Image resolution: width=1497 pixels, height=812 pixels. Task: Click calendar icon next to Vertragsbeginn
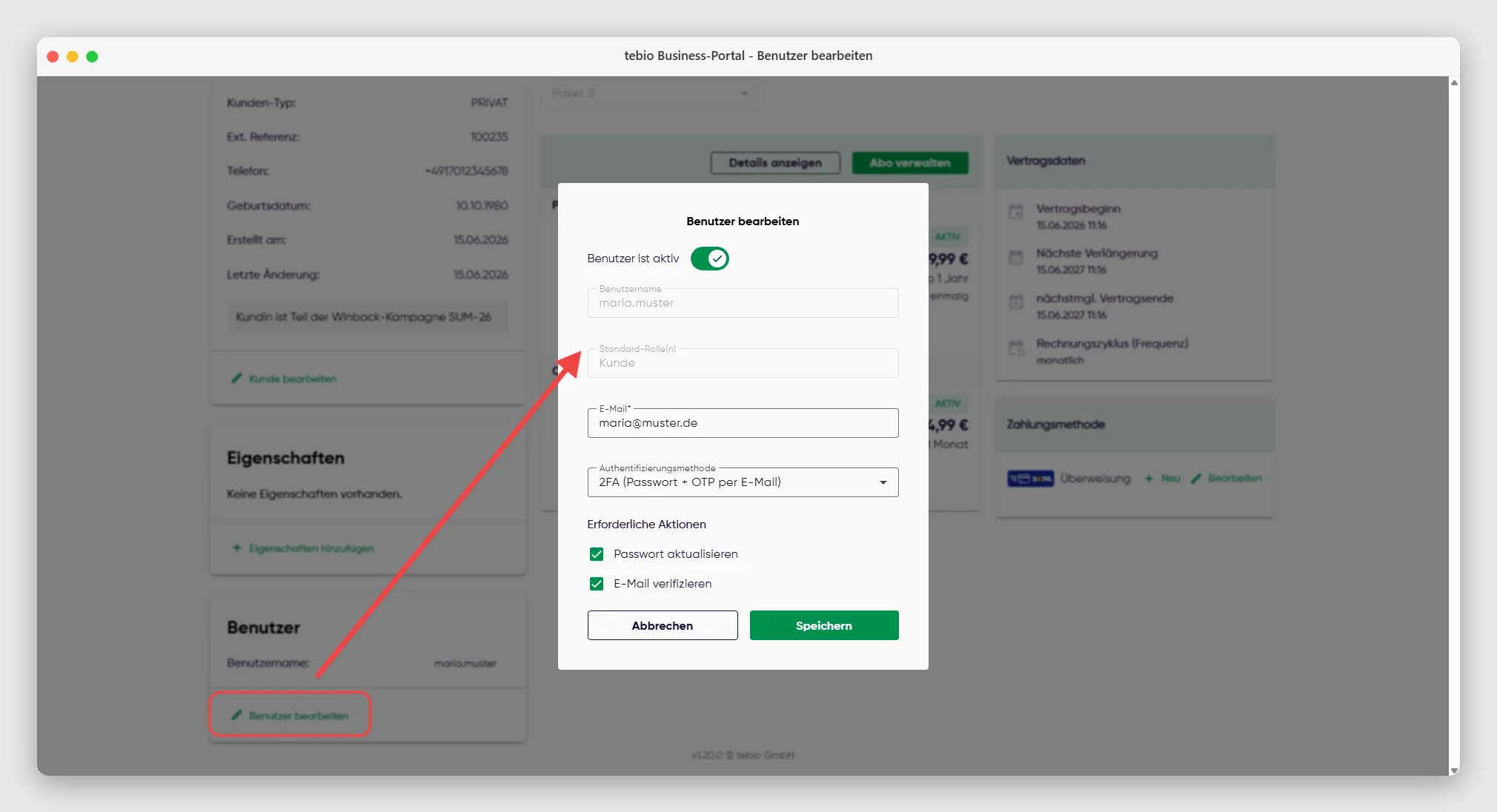1016,212
